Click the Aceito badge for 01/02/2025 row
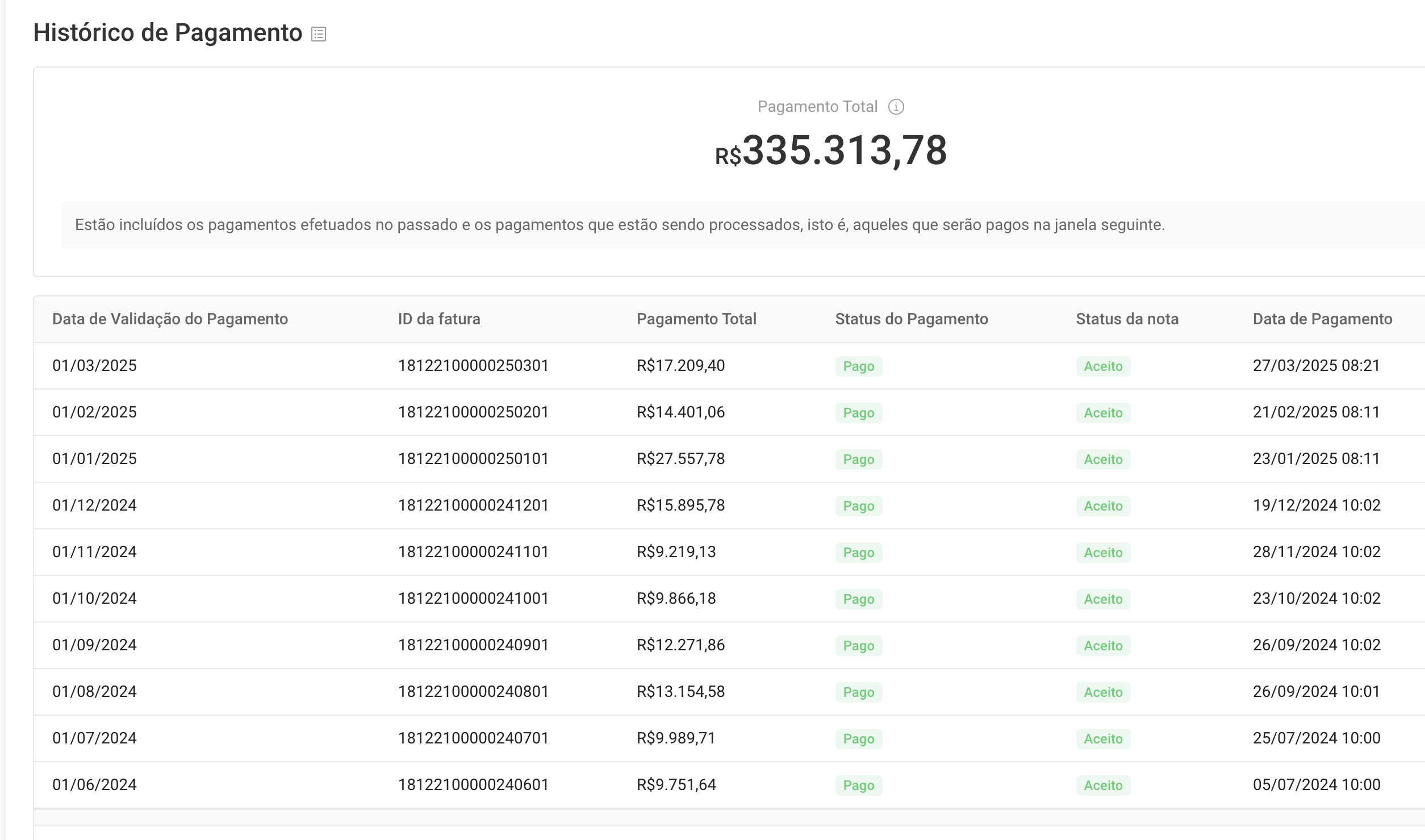Viewport: 1425px width, 840px height. (1102, 413)
